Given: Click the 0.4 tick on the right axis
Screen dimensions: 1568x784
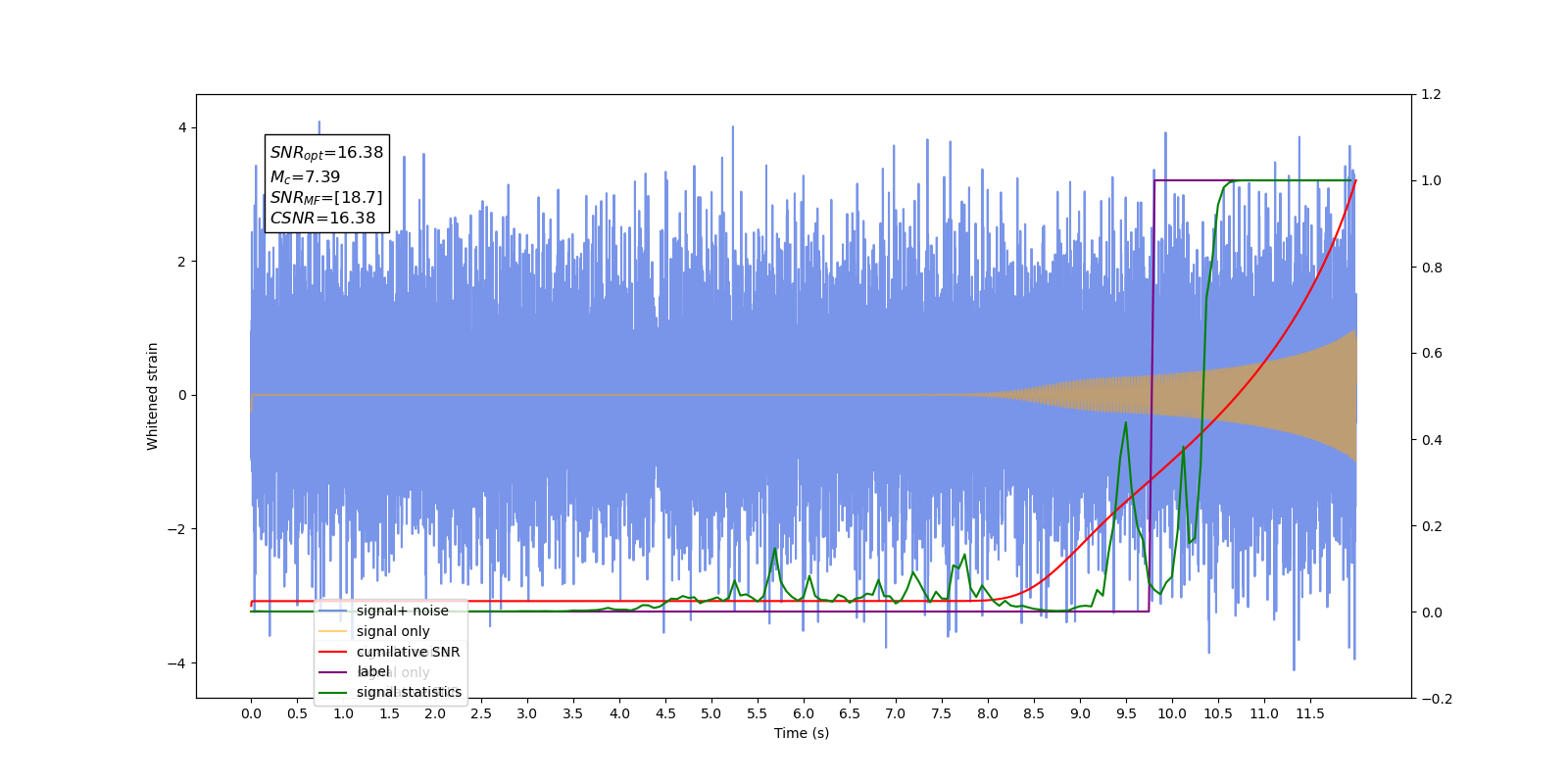Looking at the screenshot, I should [x=1432, y=440].
